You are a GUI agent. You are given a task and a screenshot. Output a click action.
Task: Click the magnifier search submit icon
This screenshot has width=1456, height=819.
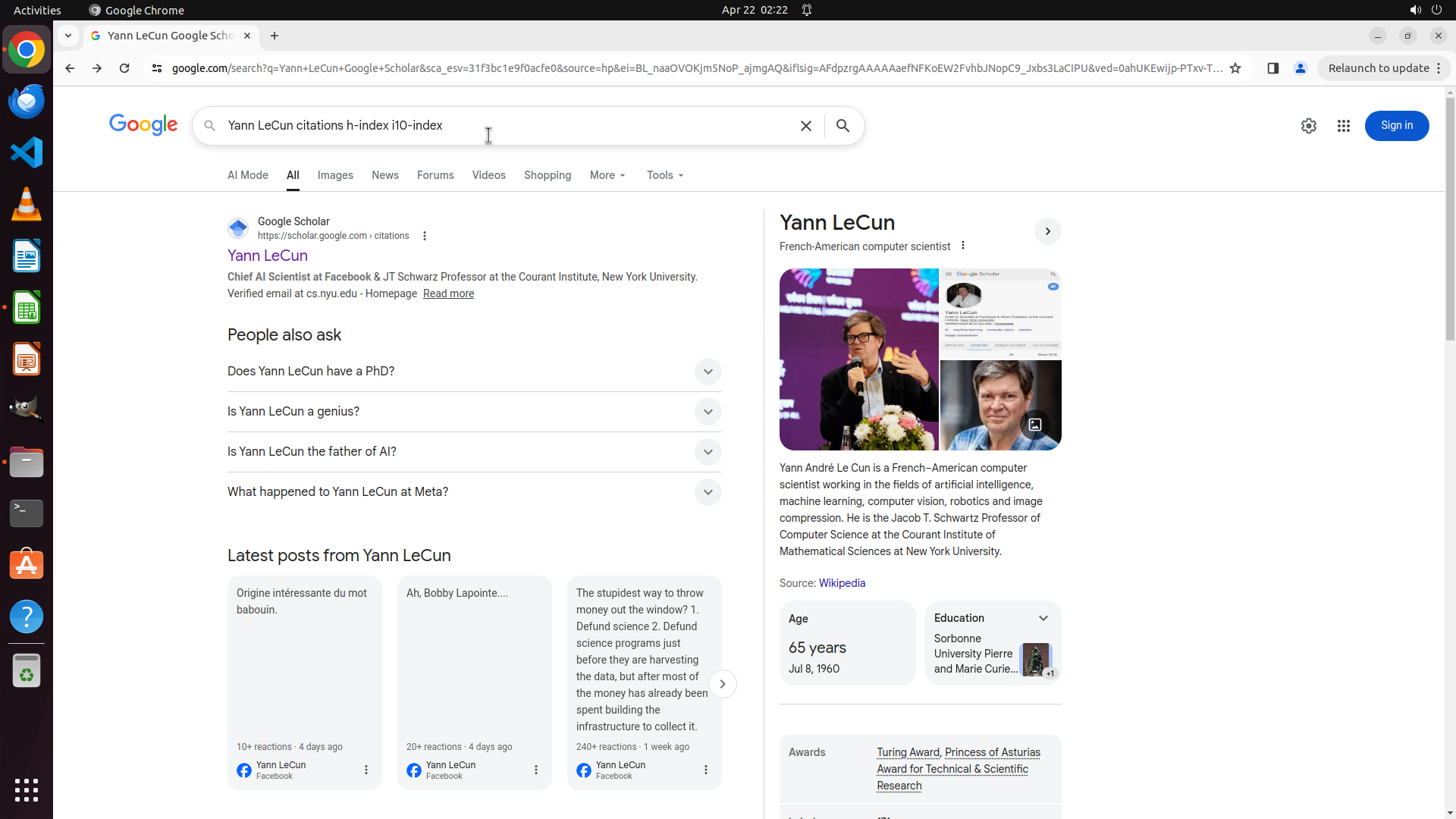(843, 126)
